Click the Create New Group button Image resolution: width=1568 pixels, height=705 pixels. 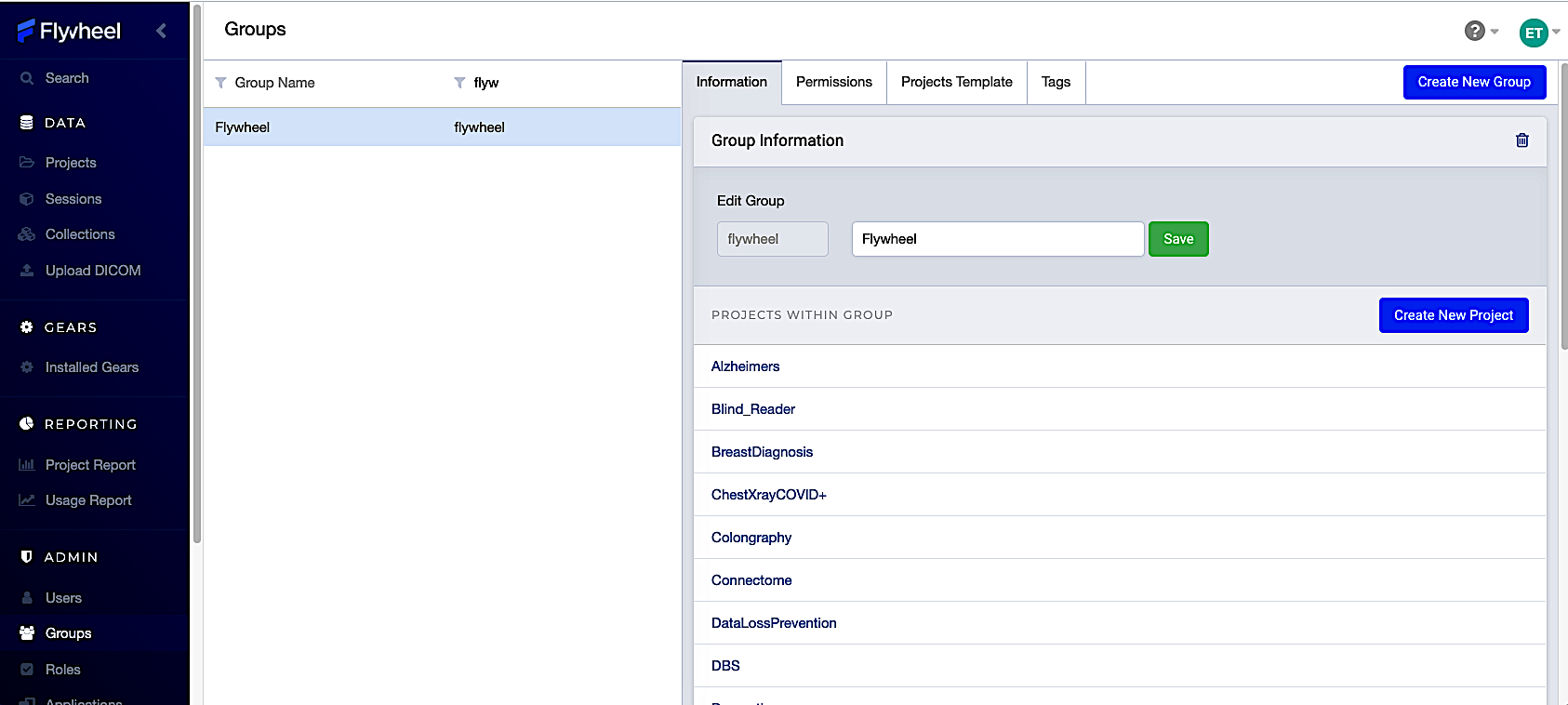click(x=1474, y=82)
